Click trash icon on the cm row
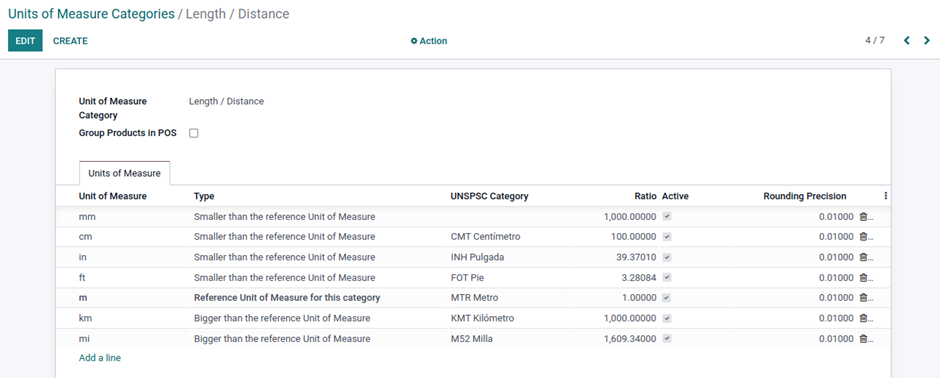The height and width of the screenshot is (378, 940). click(863, 237)
